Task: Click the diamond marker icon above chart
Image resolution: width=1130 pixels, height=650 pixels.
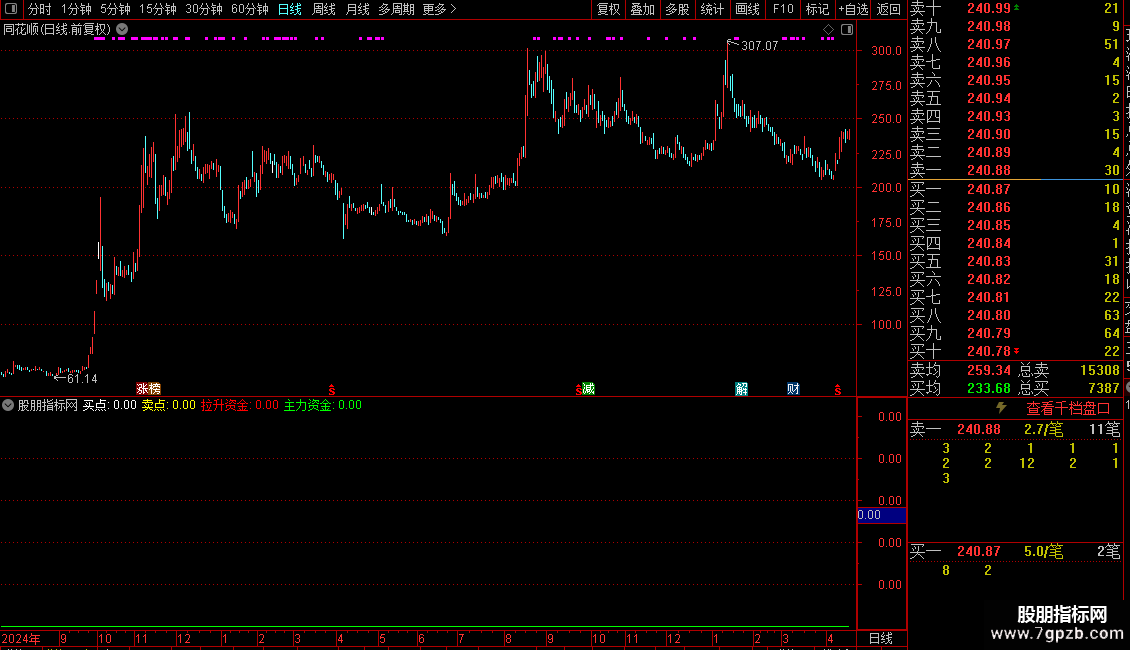Action: click(828, 30)
